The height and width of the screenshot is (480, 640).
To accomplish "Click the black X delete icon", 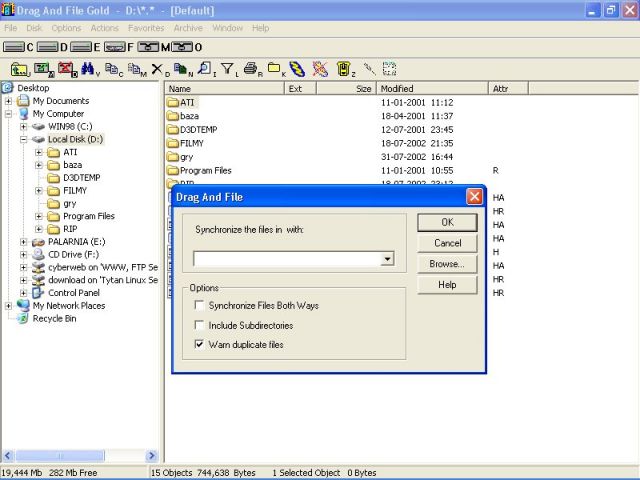I will (x=158, y=69).
